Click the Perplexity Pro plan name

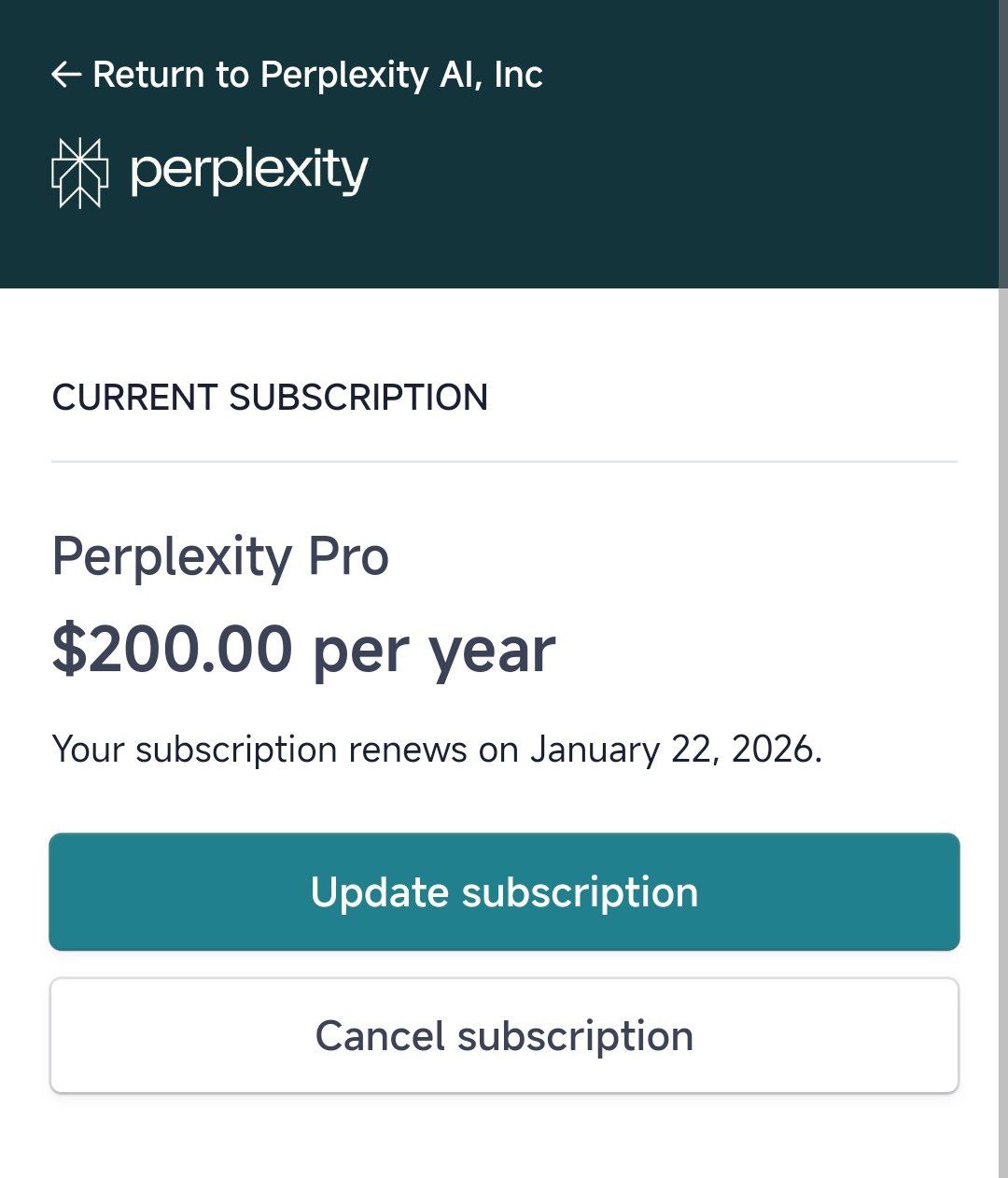click(x=220, y=557)
